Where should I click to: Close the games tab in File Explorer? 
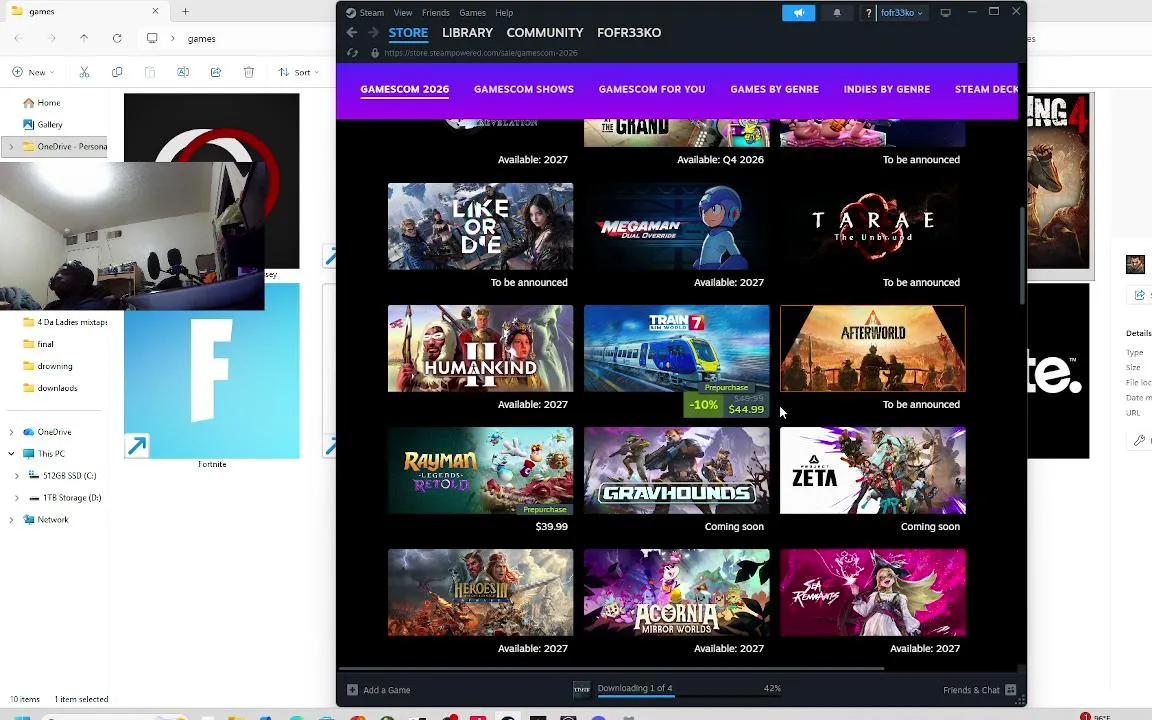[x=155, y=11]
